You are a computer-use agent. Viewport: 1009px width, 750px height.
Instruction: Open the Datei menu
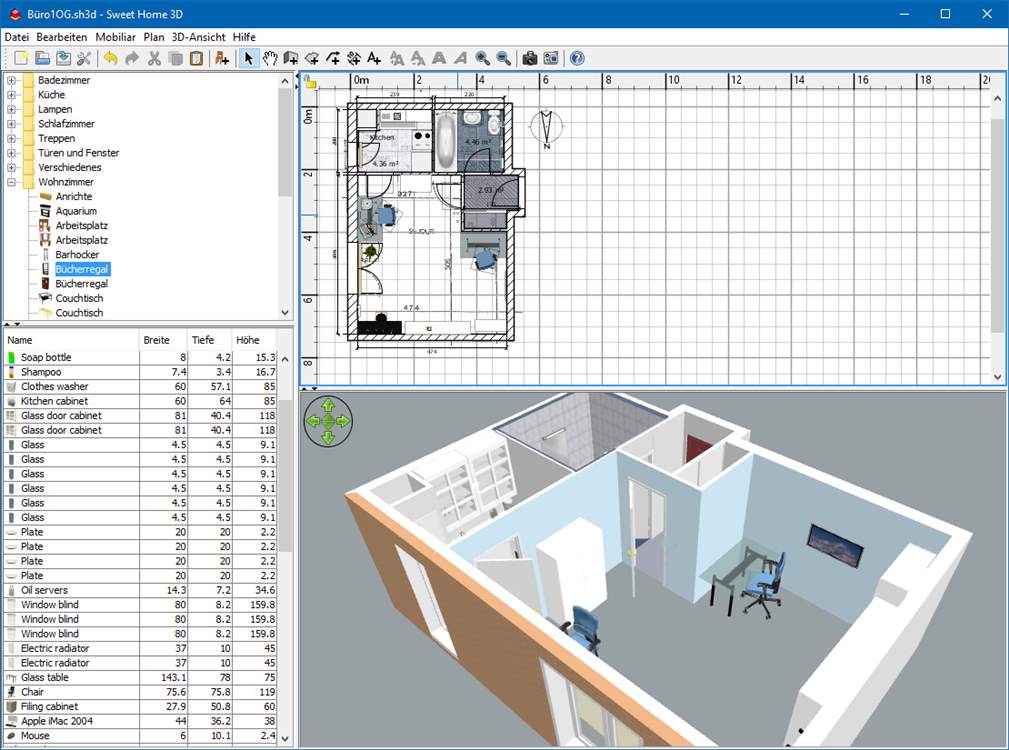17,37
